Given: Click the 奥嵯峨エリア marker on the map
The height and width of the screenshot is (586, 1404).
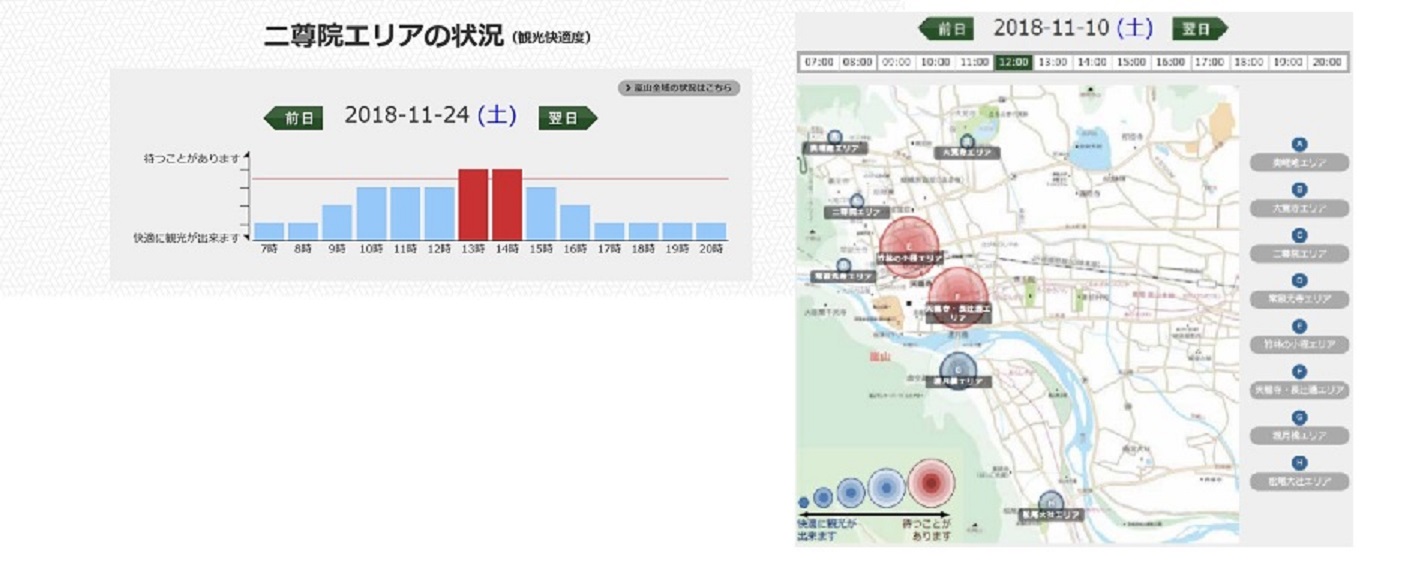Looking at the screenshot, I should coord(834,142).
